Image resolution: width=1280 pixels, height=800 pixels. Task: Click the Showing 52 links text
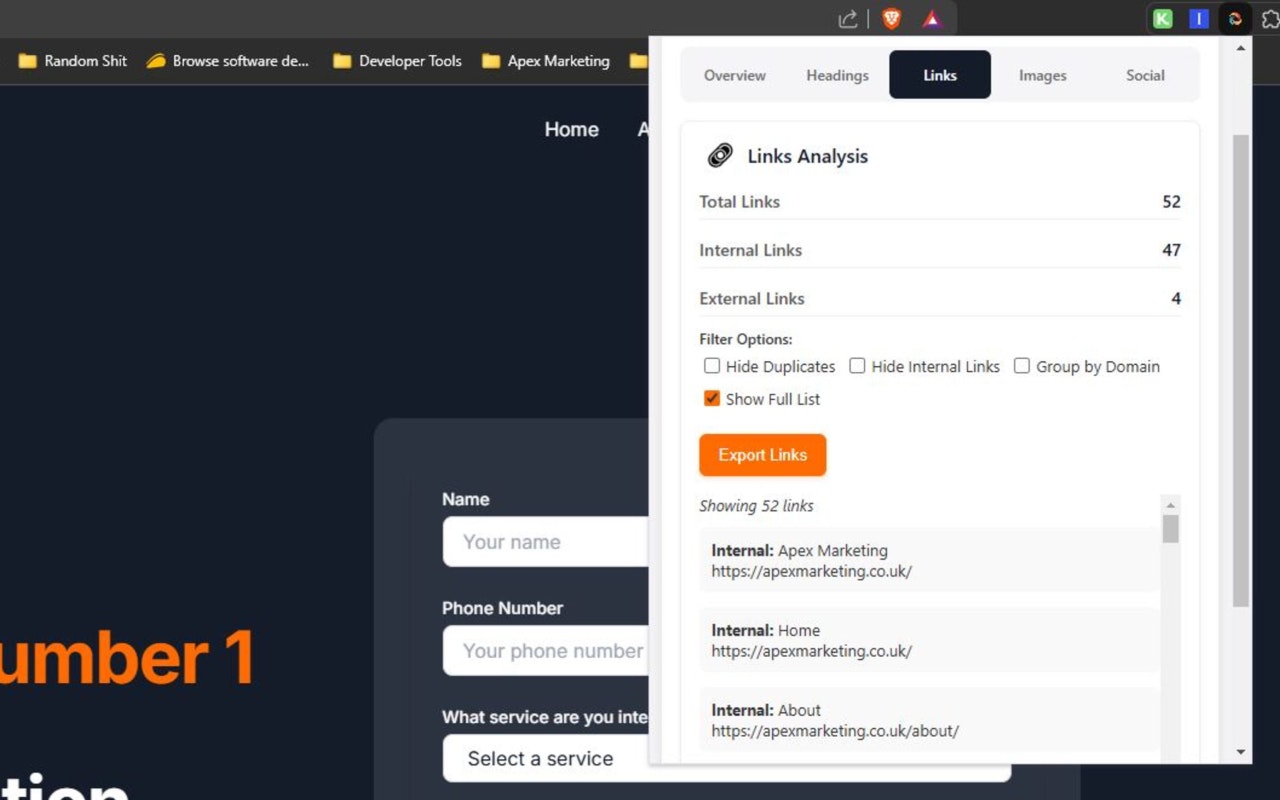point(756,506)
